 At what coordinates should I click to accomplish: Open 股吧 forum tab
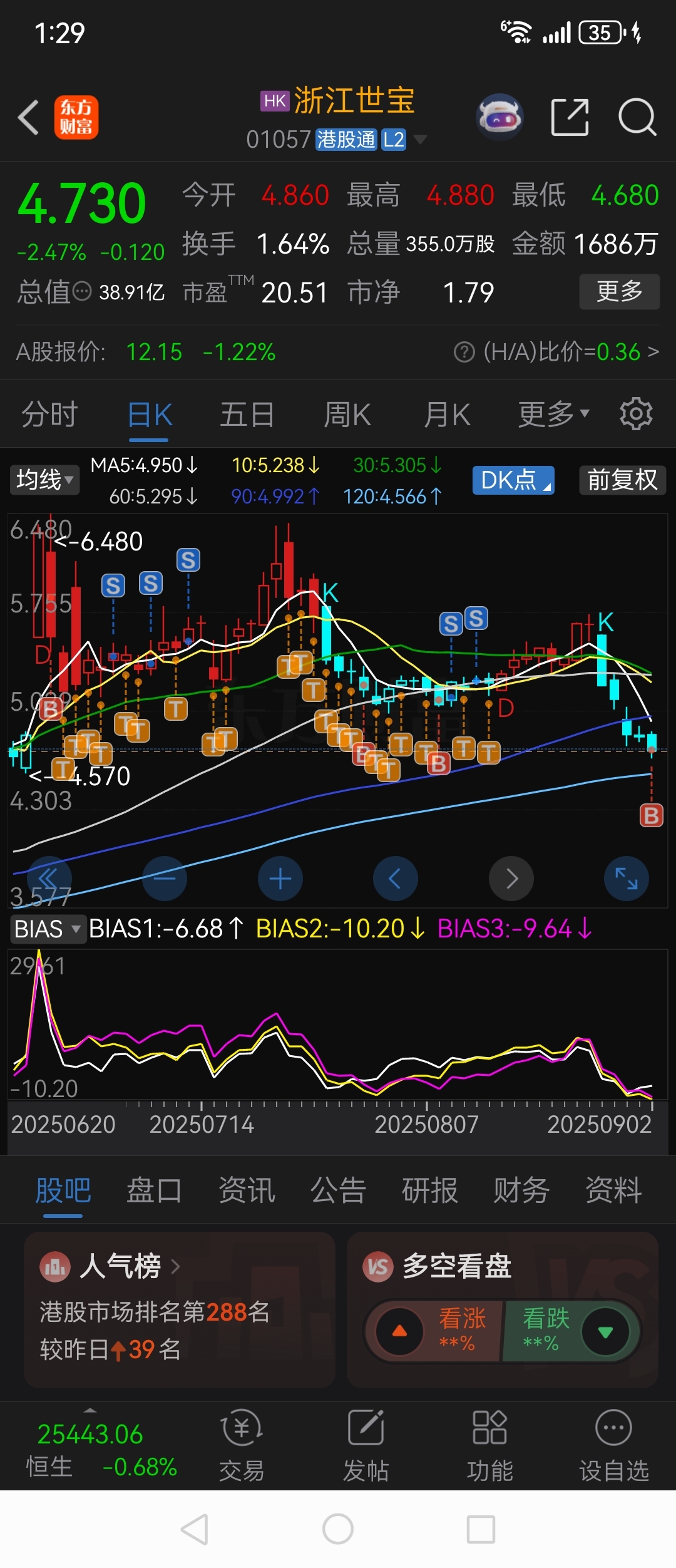pyautogui.click(x=63, y=1190)
